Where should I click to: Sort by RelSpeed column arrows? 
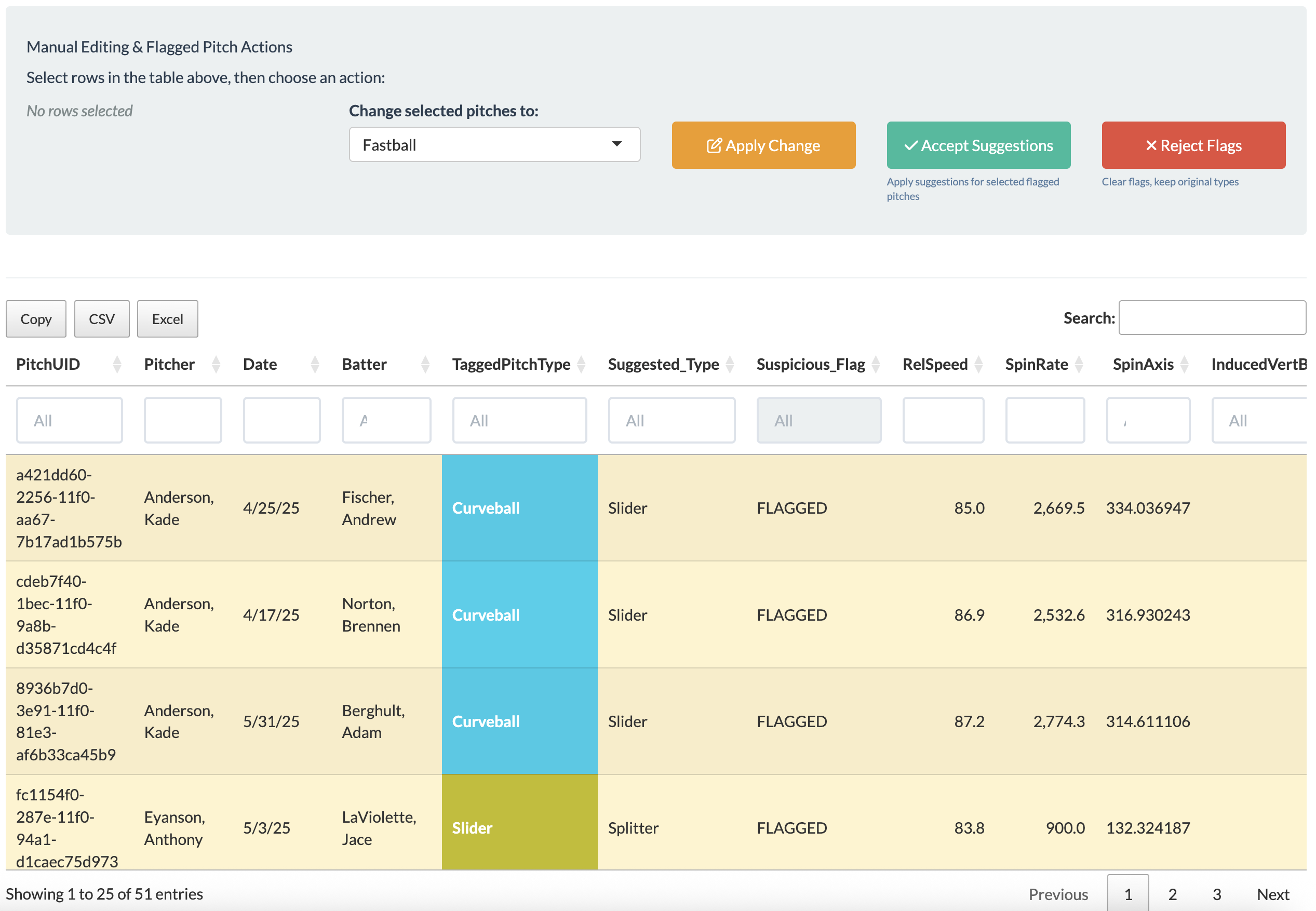point(978,364)
